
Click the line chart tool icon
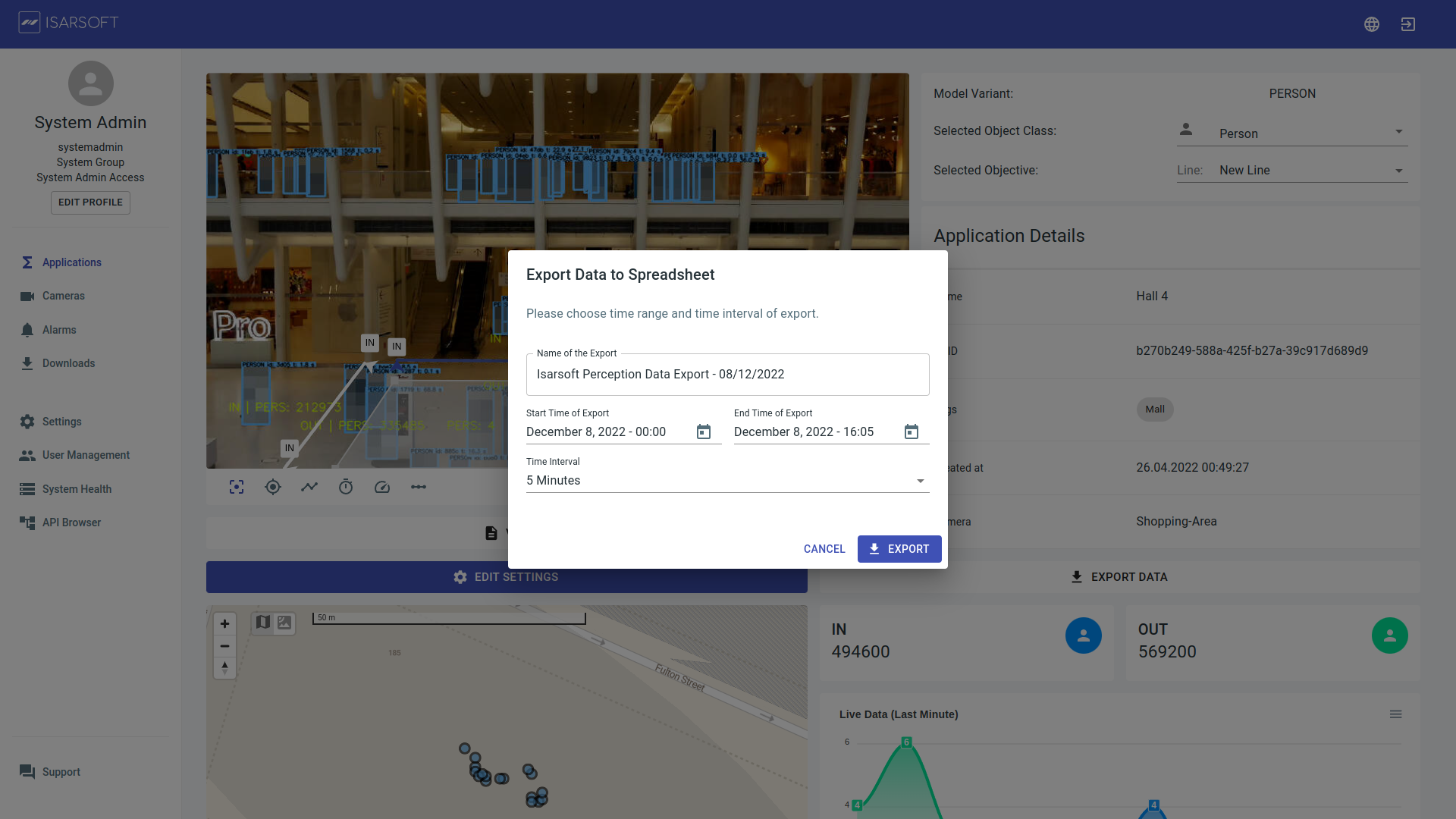(309, 488)
